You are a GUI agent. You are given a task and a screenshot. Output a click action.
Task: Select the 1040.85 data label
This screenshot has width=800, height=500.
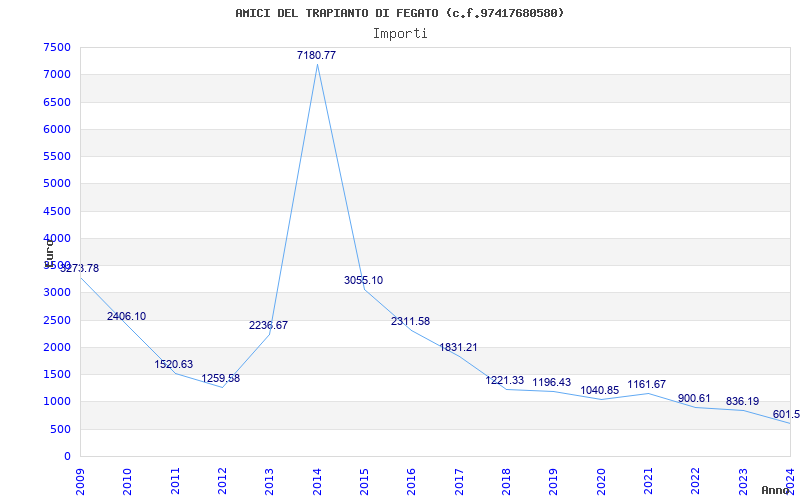[599, 390]
